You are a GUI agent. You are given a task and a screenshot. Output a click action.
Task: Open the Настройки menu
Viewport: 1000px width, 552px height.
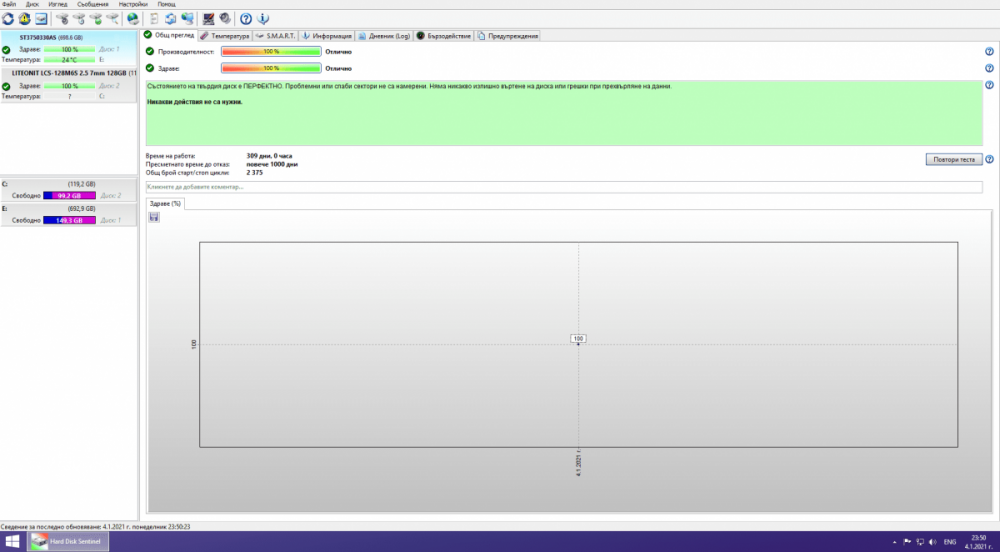click(133, 4)
